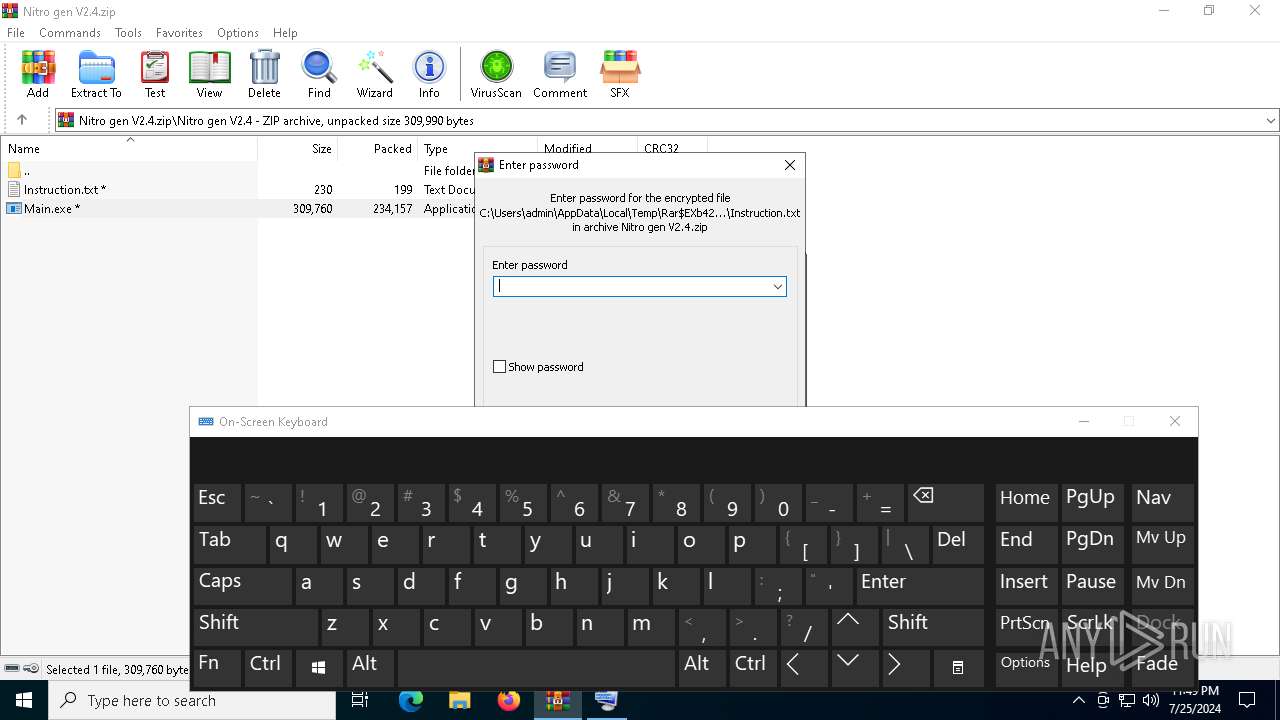Screen dimensions: 1280x720
Task: Expand the Enter password dropdown arrow
Action: (x=777, y=287)
